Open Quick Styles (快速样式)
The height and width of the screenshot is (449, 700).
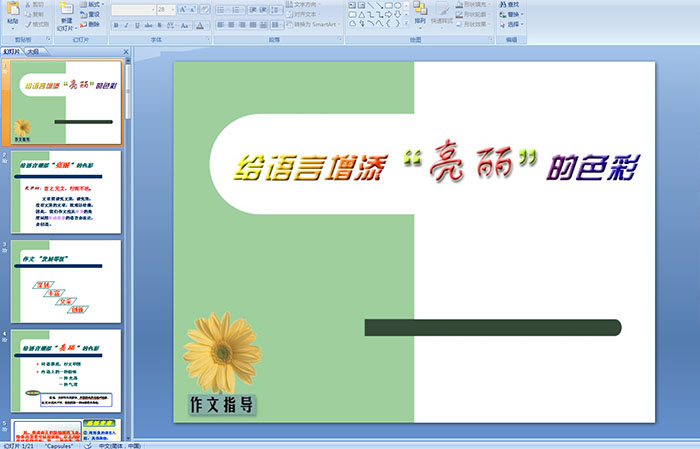pyautogui.click(x=442, y=16)
